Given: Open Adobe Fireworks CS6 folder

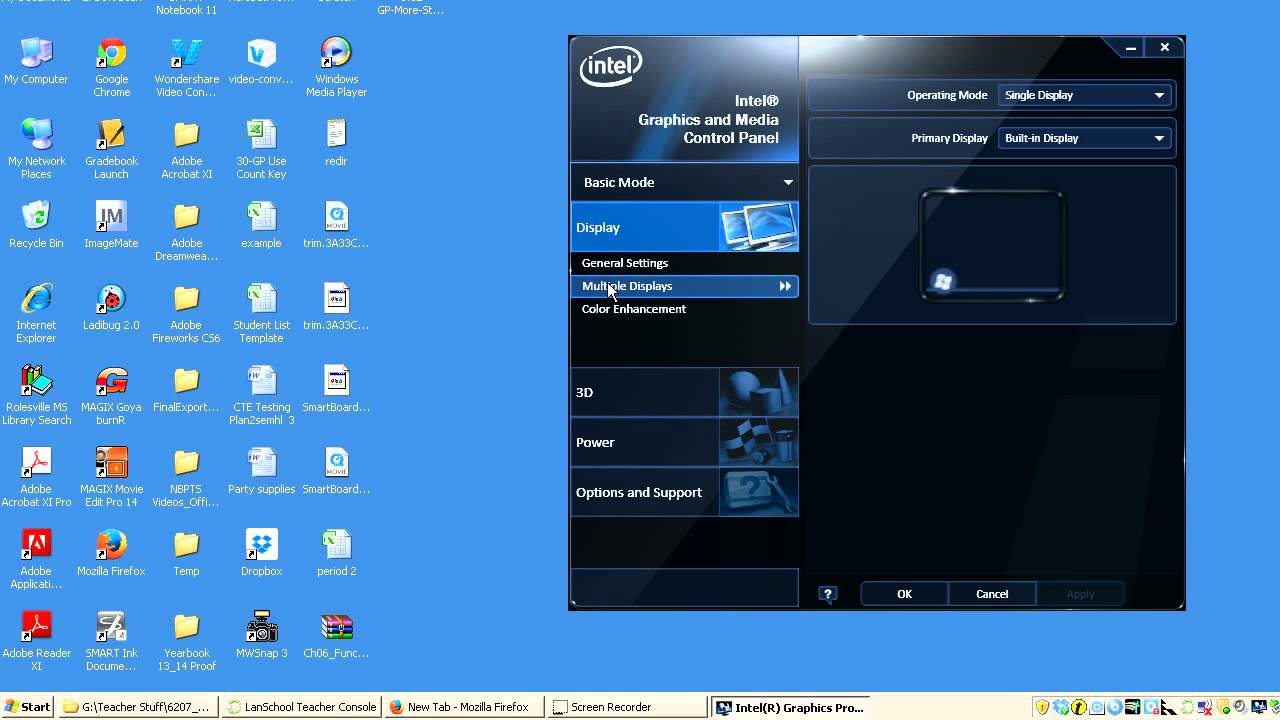Looking at the screenshot, I should click(x=186, y=314).
